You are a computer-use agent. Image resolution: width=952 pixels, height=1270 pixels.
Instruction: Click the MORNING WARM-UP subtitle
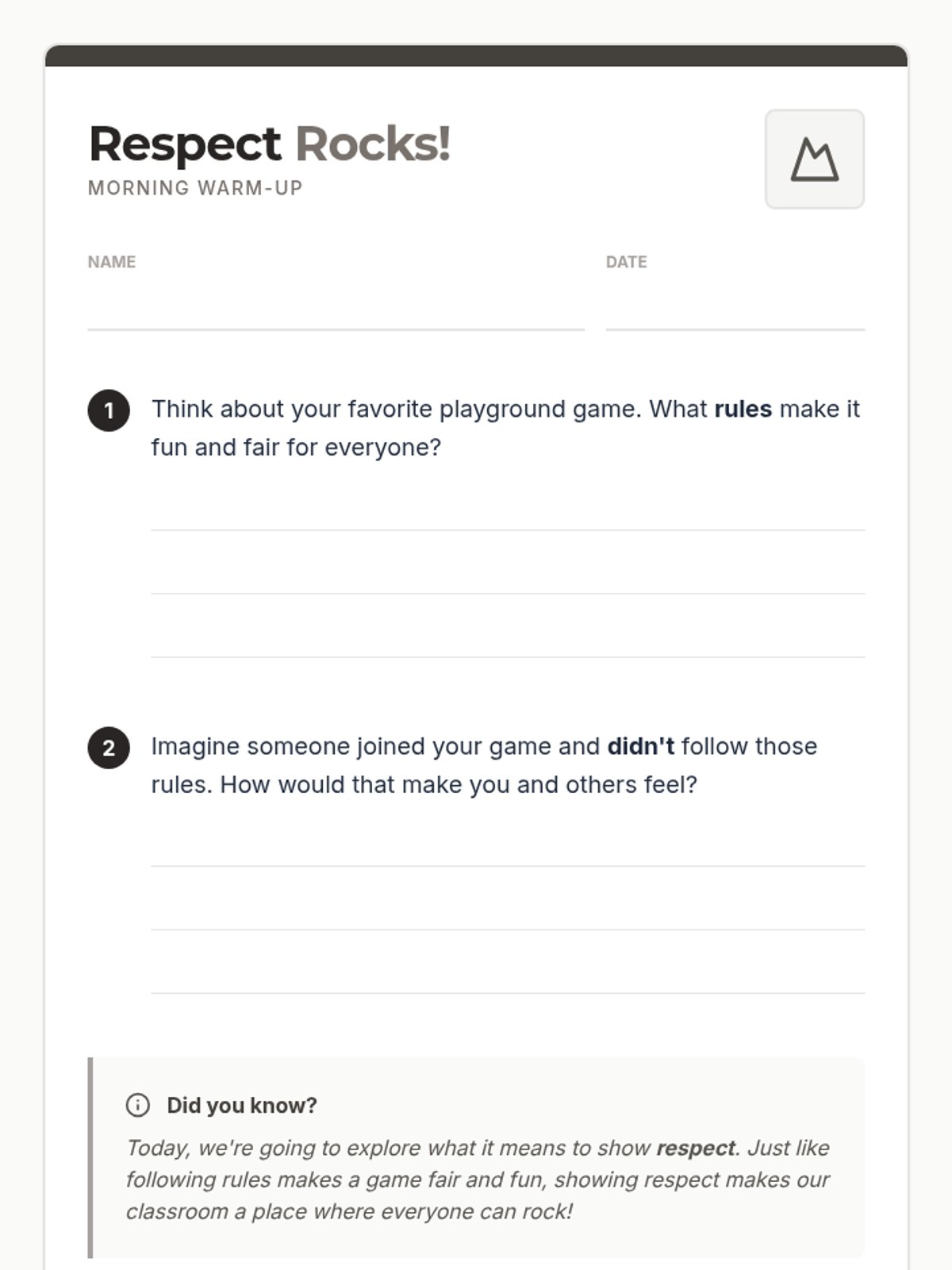(x=195, y=188)
